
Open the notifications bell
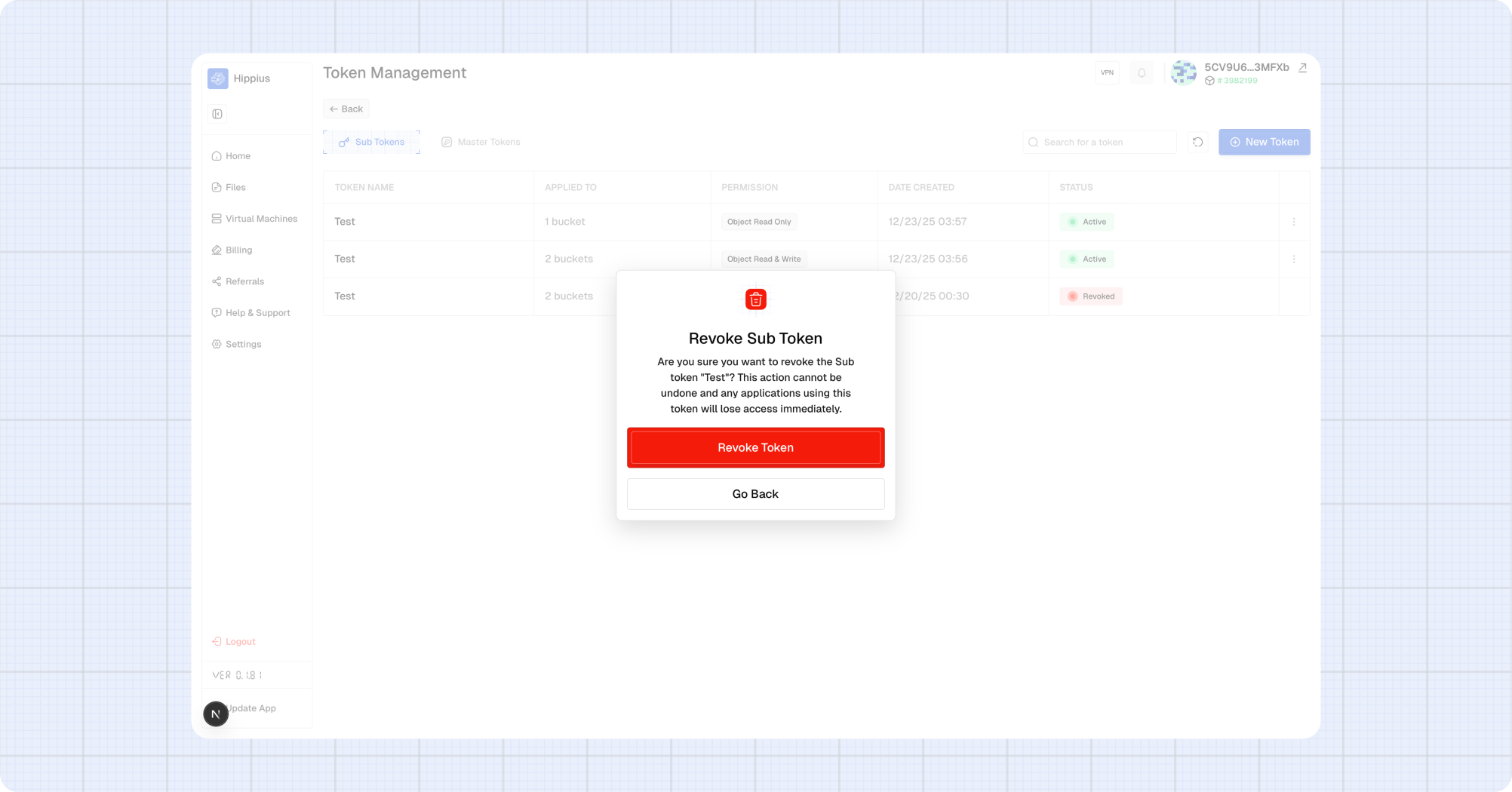click(x=1141, y=72)
